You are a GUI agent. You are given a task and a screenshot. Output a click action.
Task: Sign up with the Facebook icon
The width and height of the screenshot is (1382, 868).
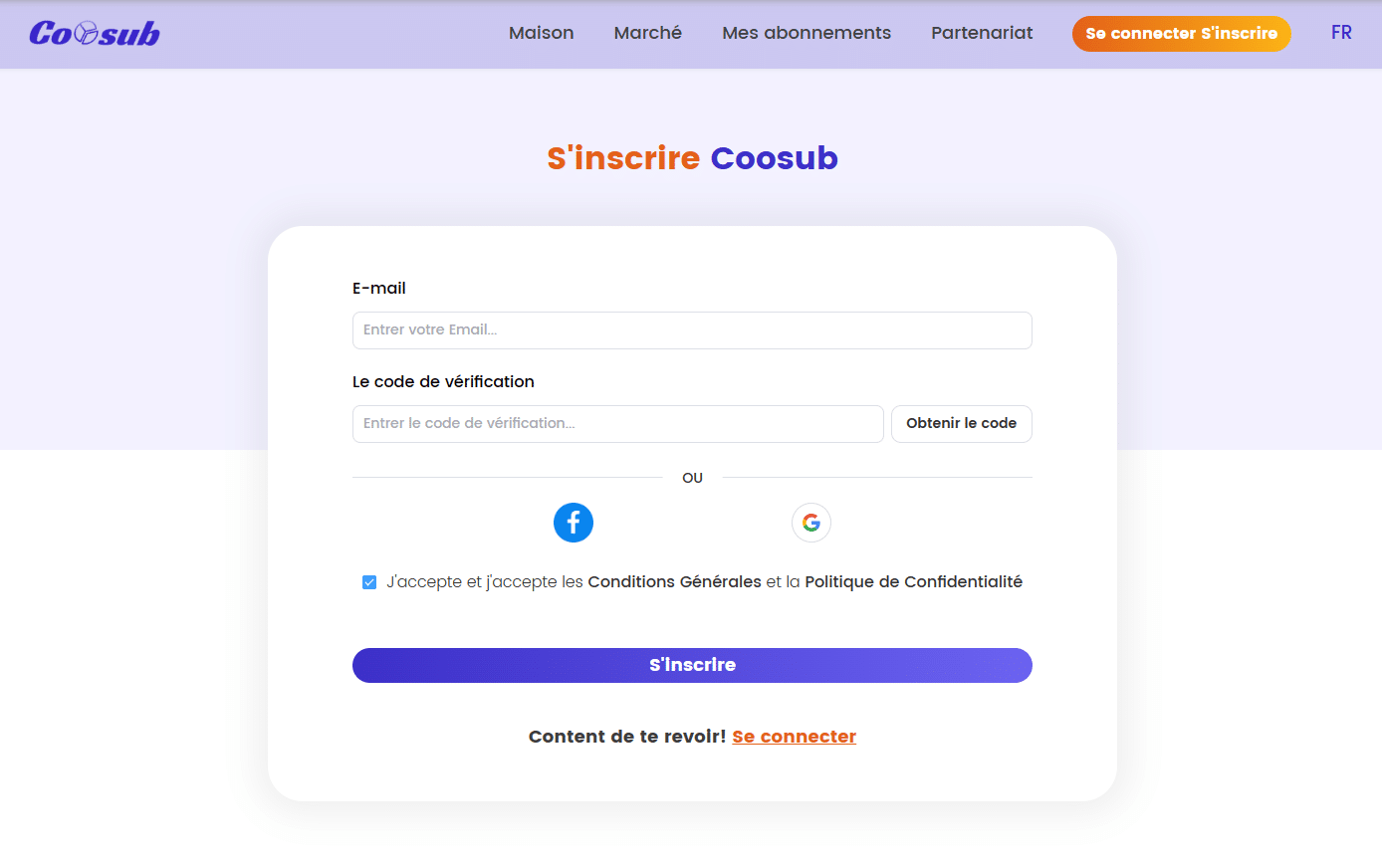pos(574,523)
